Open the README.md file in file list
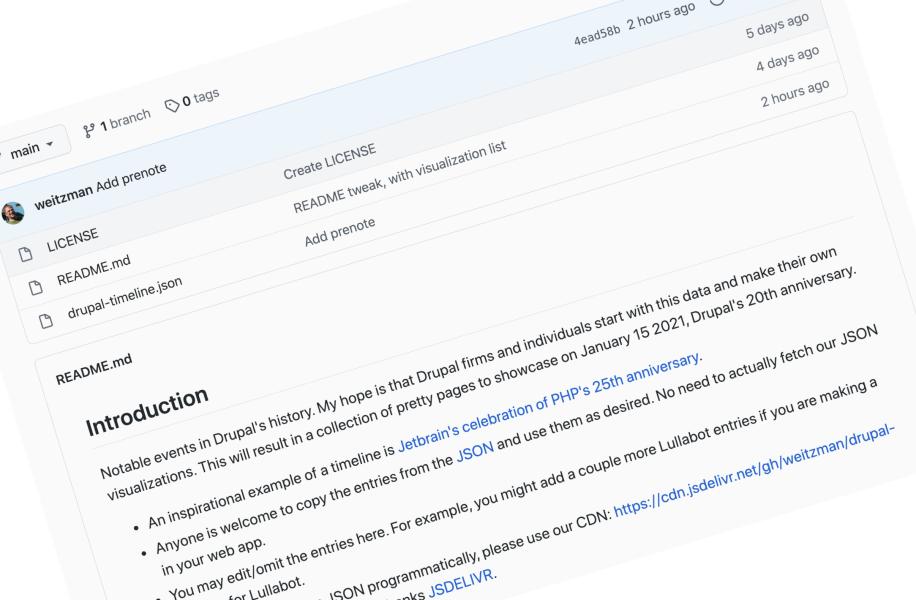 (93, 269)
